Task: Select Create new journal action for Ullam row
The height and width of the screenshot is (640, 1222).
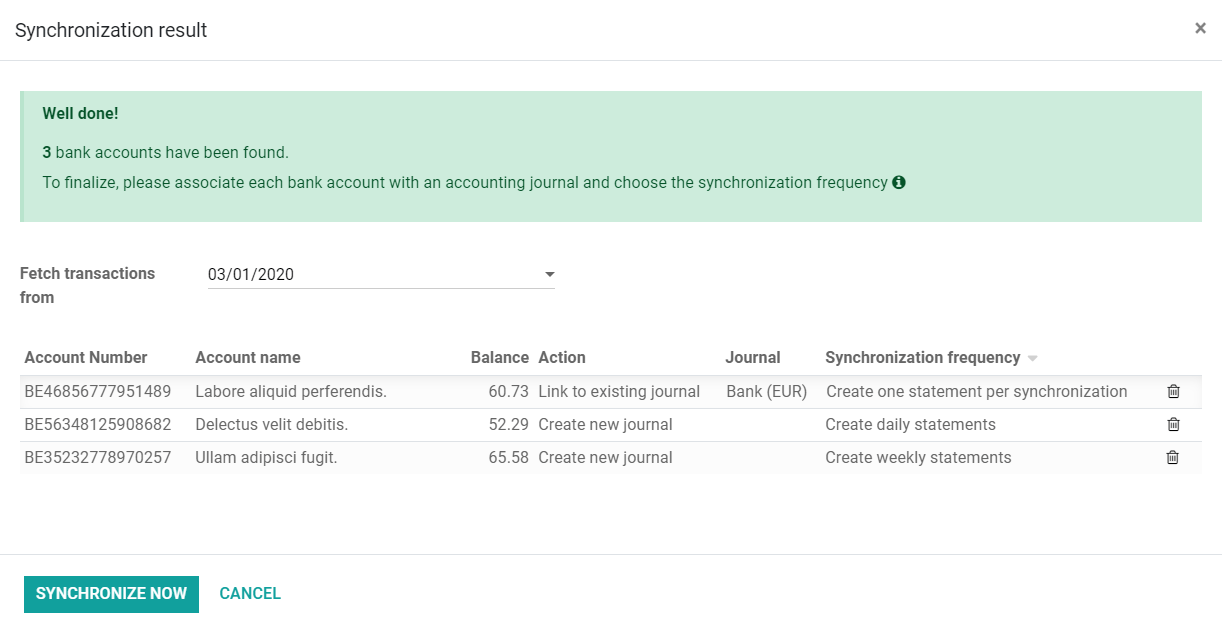Action: click(x=605, y=457)
